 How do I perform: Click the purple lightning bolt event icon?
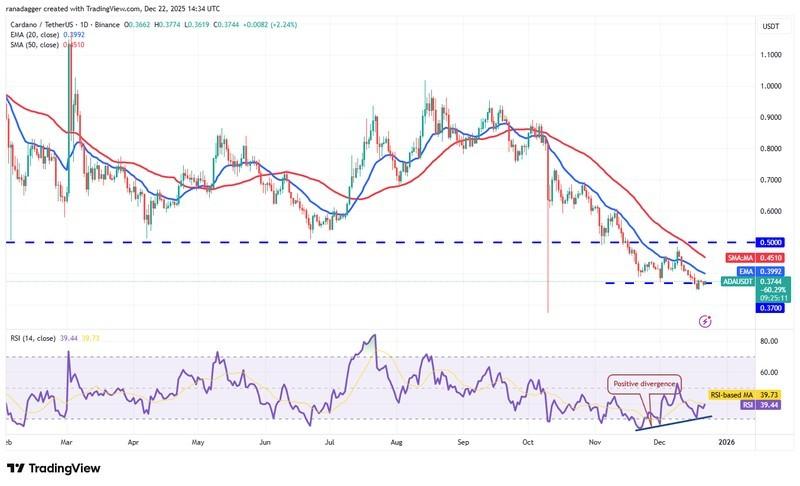click(x=705, y=321)
